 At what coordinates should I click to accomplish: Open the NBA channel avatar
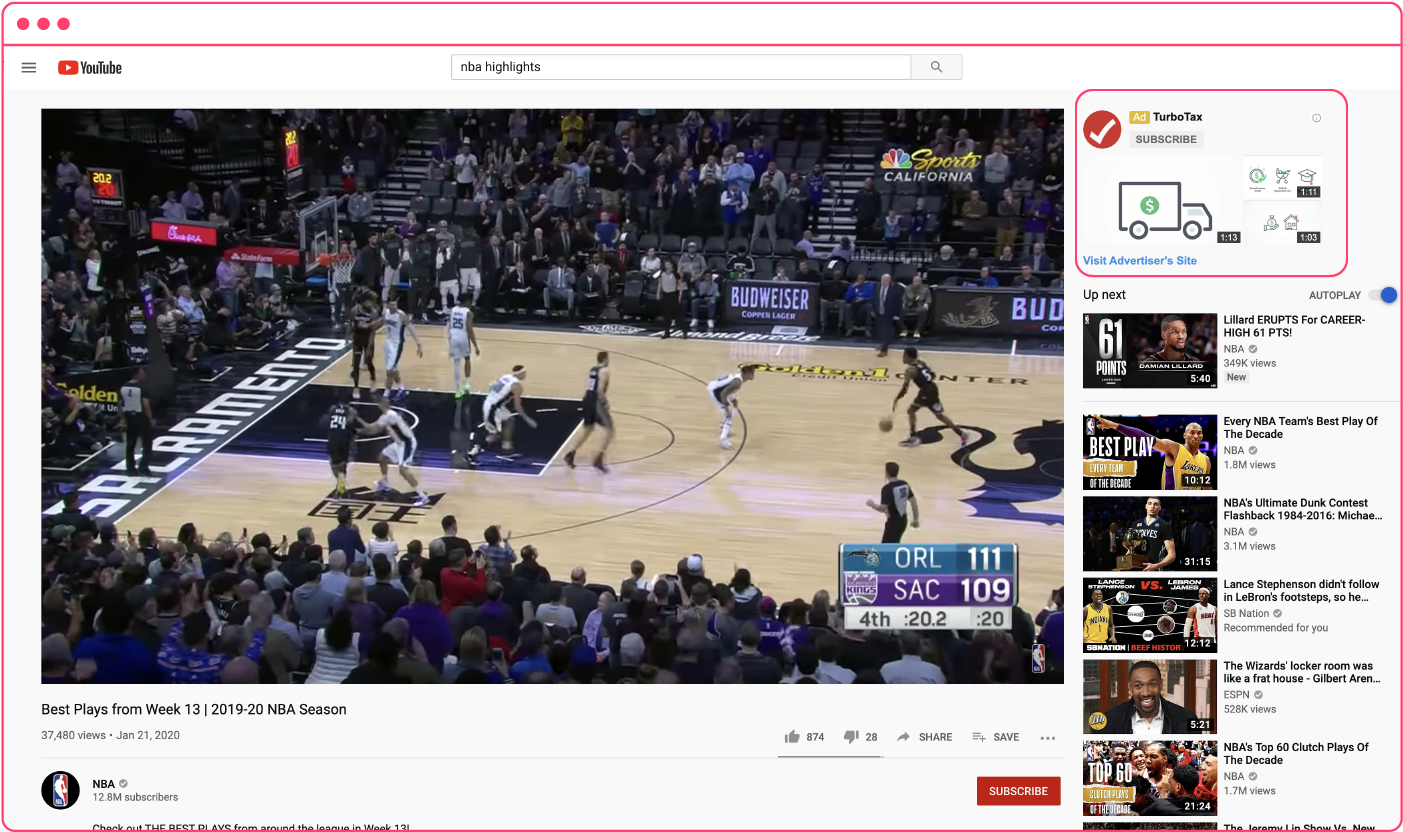[60, 790]
